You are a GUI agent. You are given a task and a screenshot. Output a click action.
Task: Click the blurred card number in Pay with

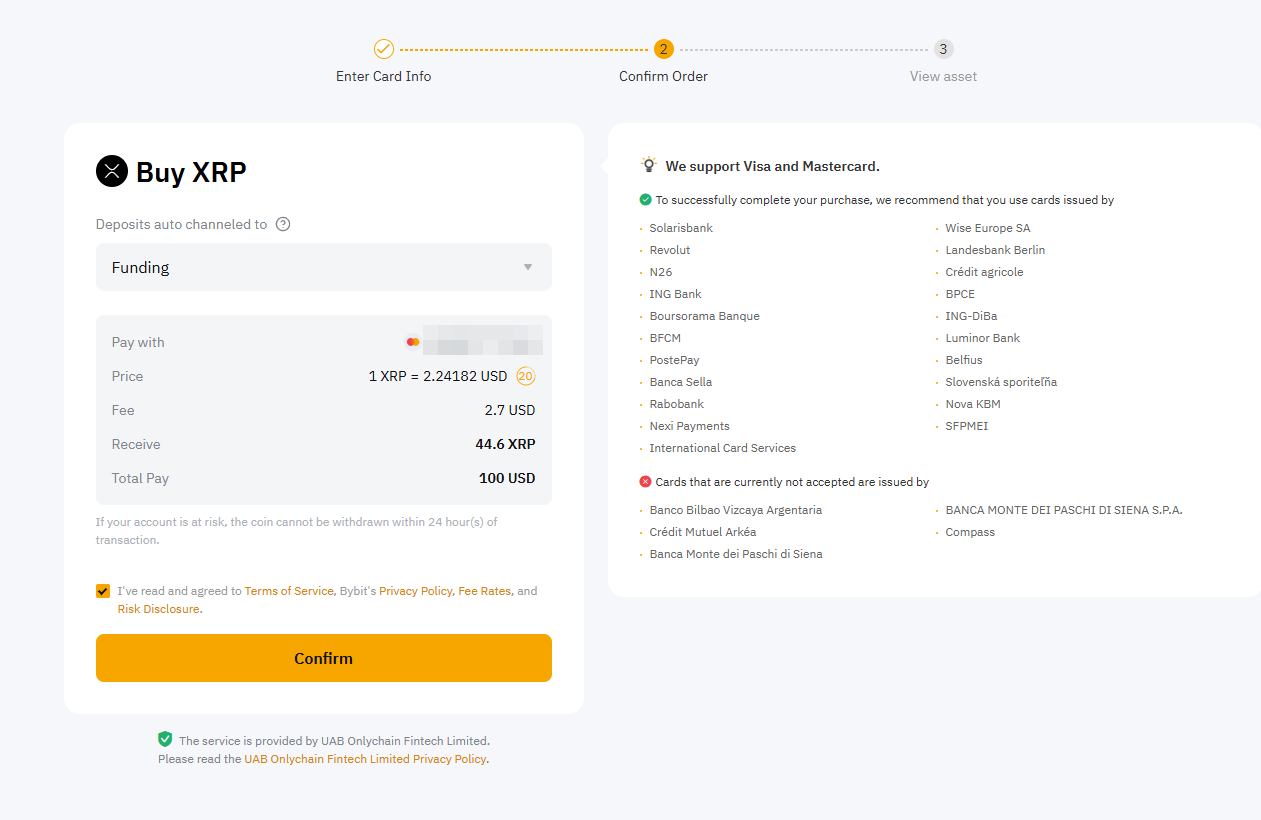pos(482,342)
